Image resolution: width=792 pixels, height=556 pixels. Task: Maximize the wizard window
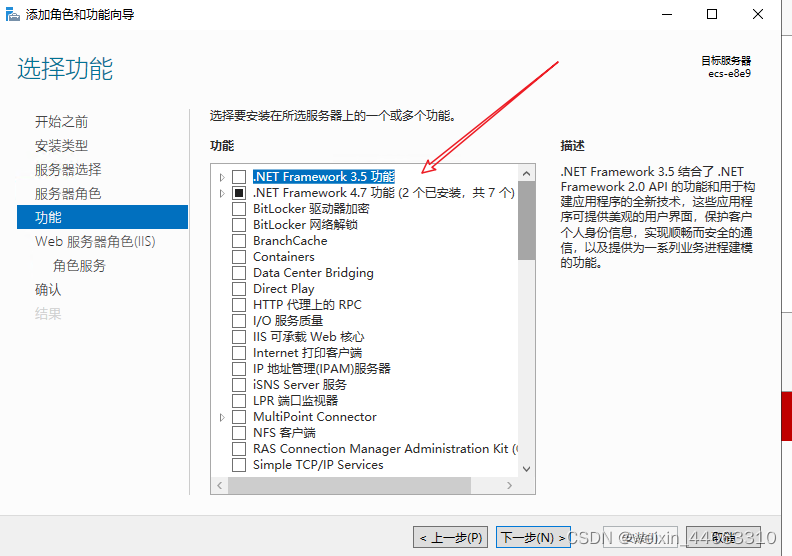tap(712, 14)
